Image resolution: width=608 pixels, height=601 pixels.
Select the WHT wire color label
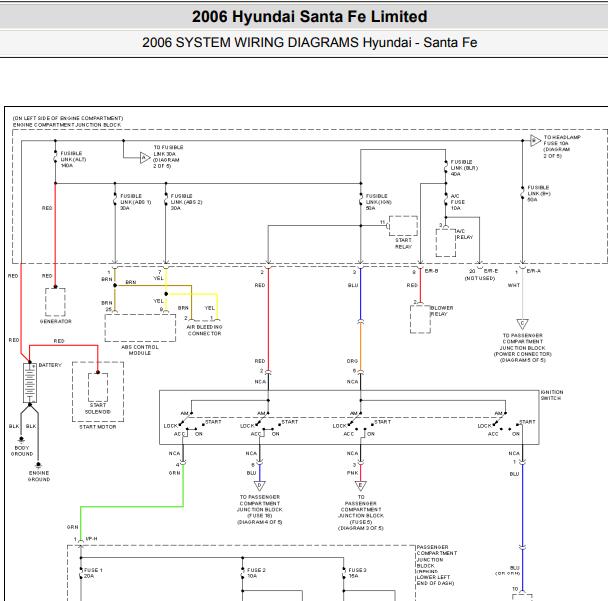click(x=514, y=285)
